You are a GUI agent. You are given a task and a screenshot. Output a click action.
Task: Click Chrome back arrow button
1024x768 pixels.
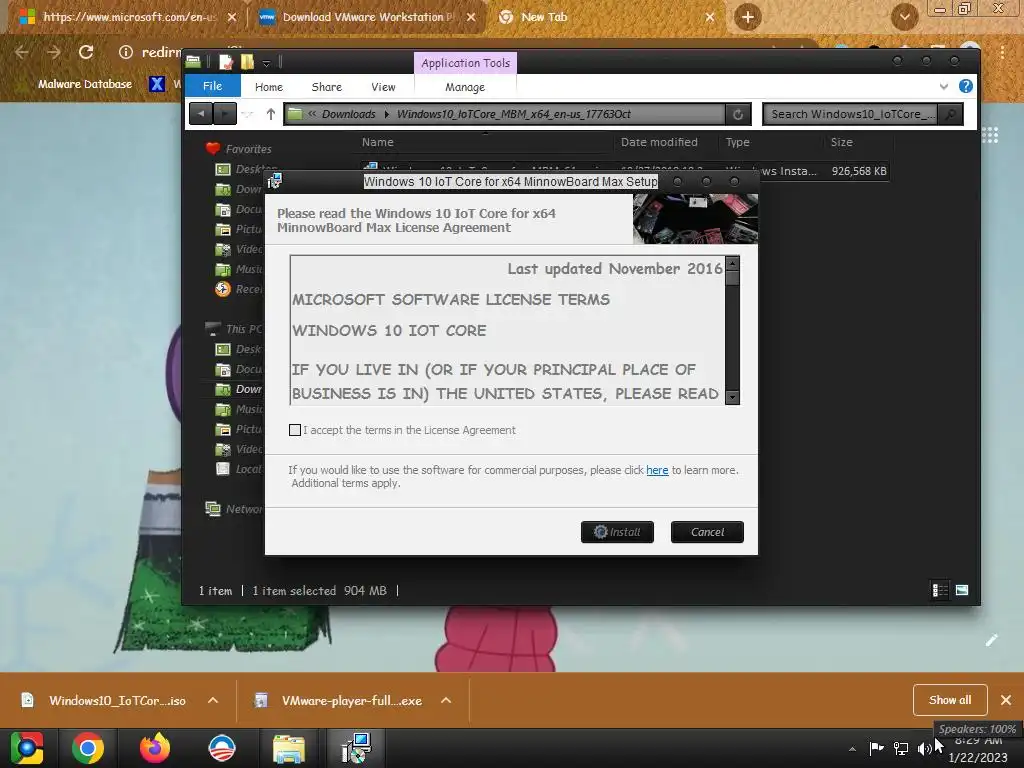(x=22, y=52)
